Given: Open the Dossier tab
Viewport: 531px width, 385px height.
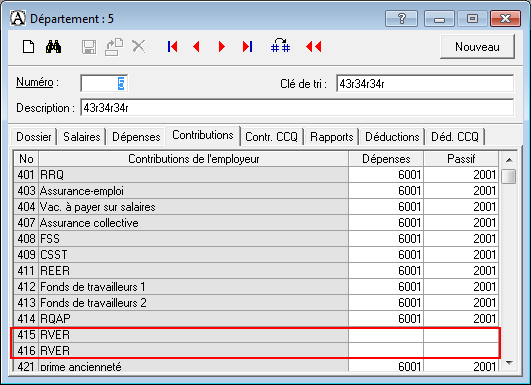Looking at the screenshot, I should click(34, 137).
